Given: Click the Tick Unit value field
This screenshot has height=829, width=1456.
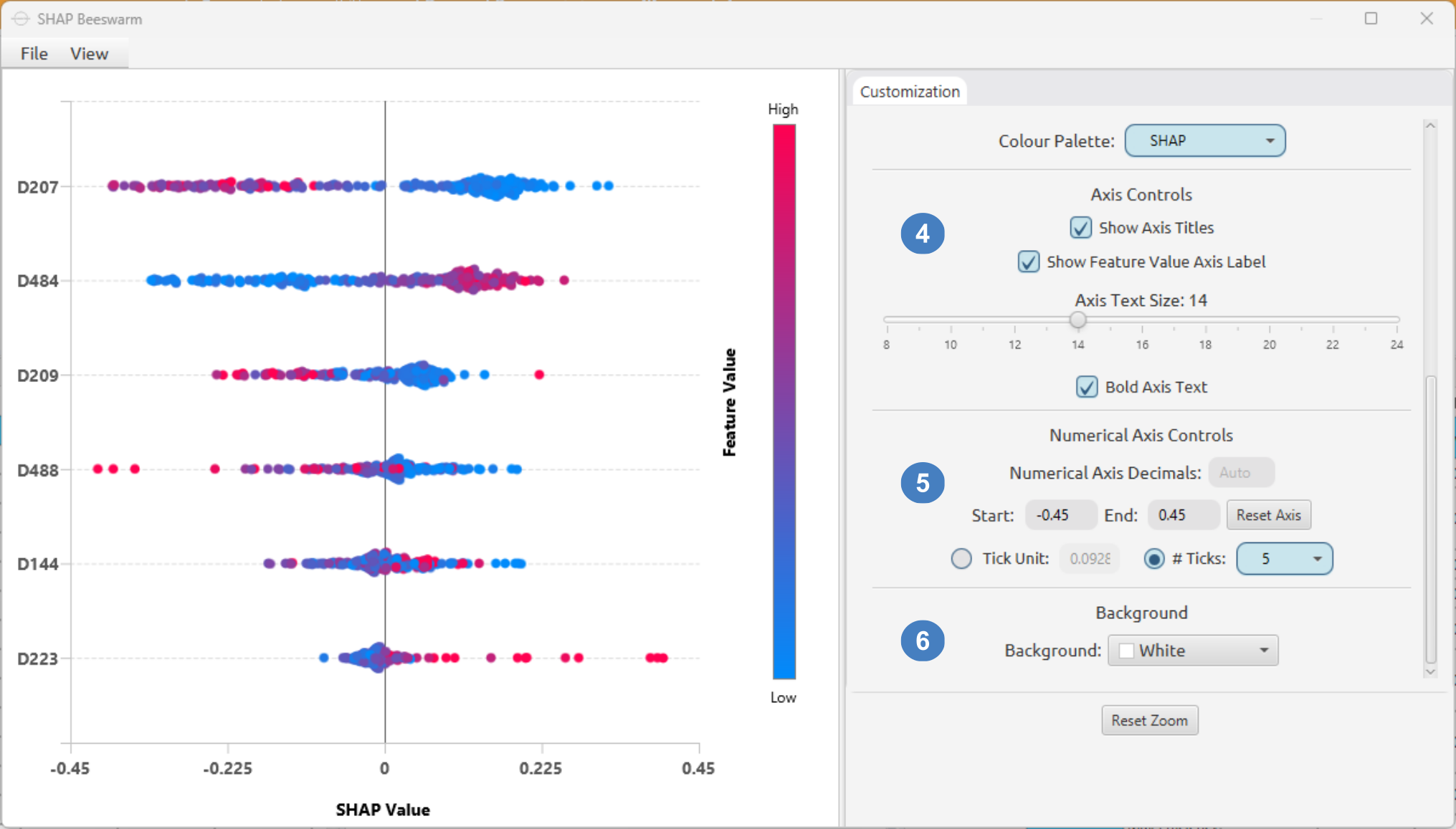Looking at the screenshot, I should click(x=1090, y=559).
